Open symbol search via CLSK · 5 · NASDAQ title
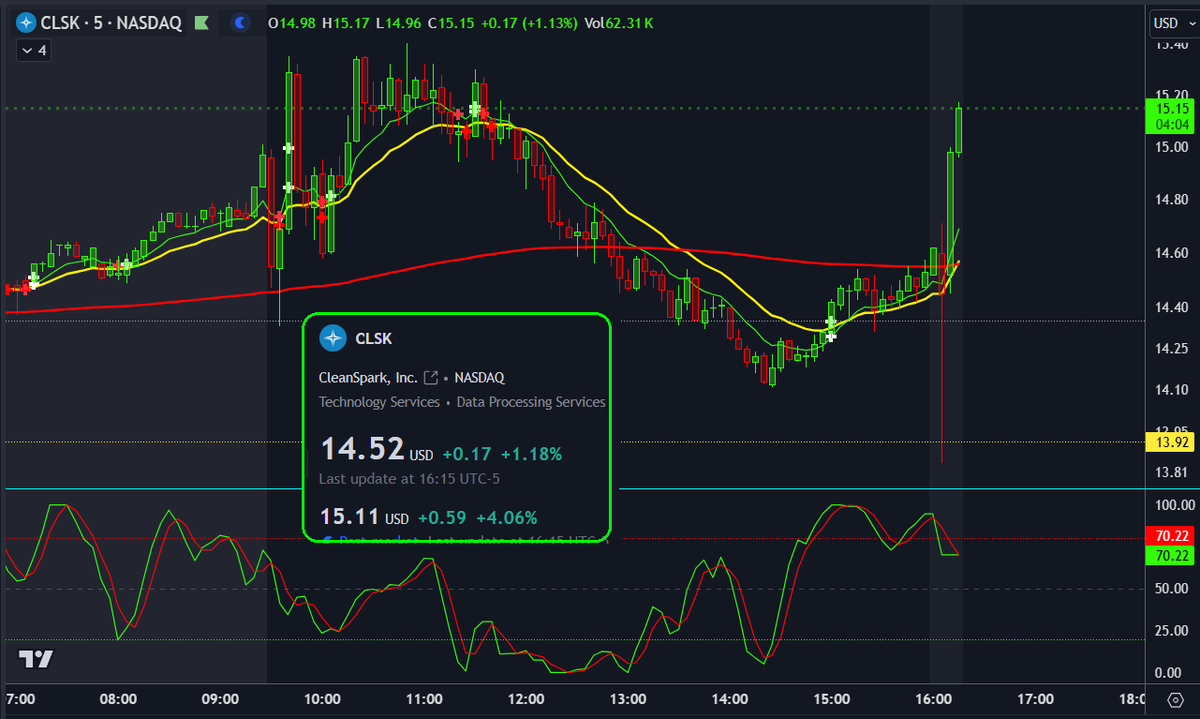The image size is (1200, 719). (x=112, y=22)
